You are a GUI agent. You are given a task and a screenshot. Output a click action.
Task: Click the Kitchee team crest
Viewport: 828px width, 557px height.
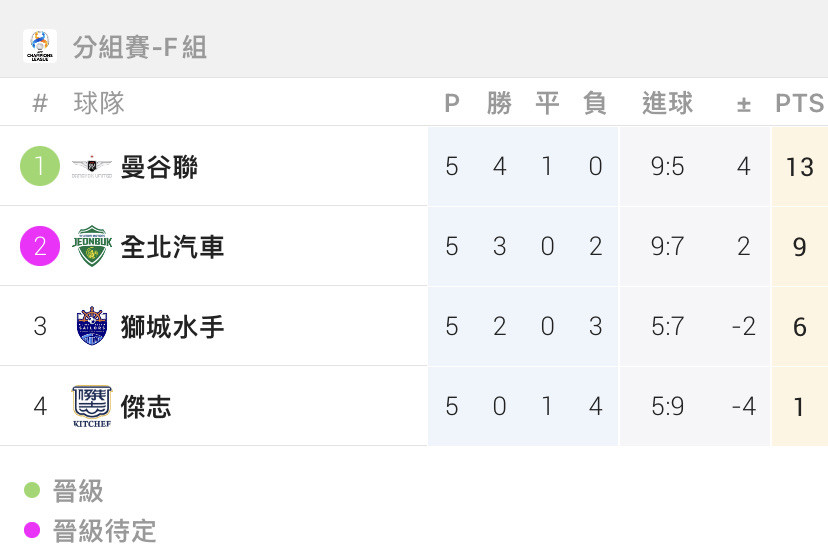tap(92, 406)
